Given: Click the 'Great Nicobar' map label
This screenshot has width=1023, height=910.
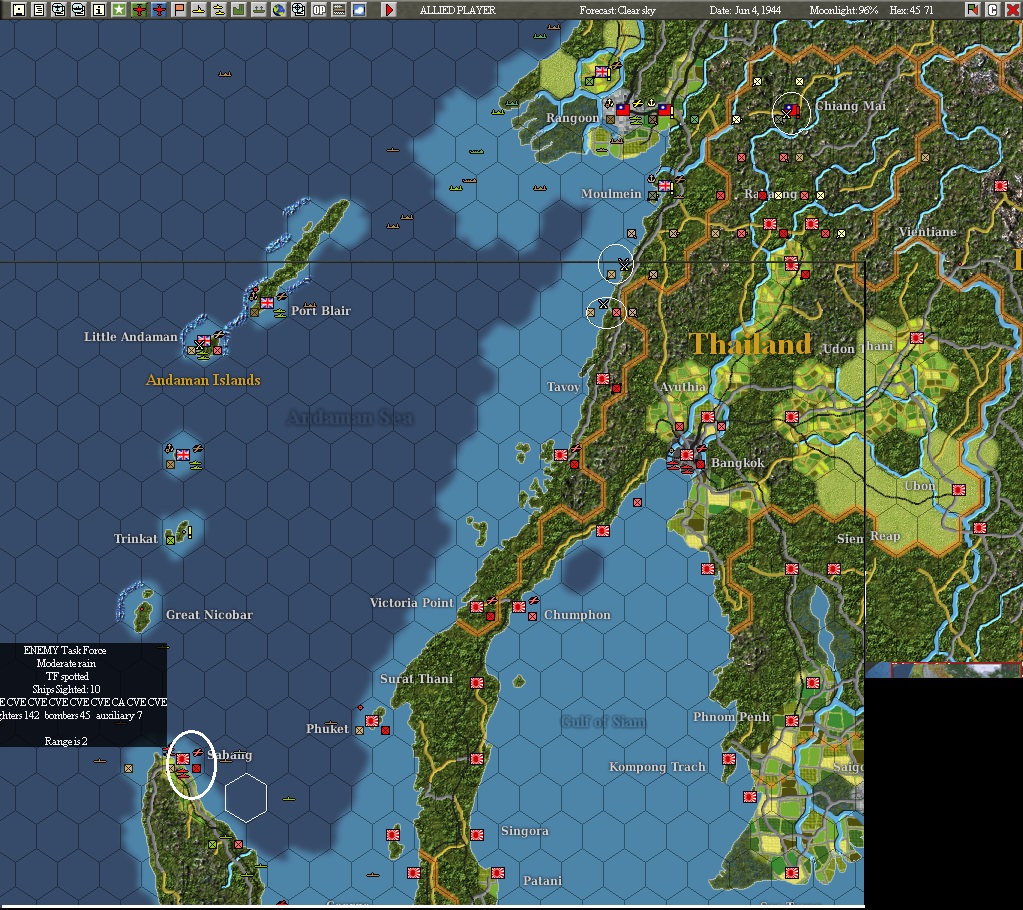Looking at the screenshot, I should pos(209,614).
